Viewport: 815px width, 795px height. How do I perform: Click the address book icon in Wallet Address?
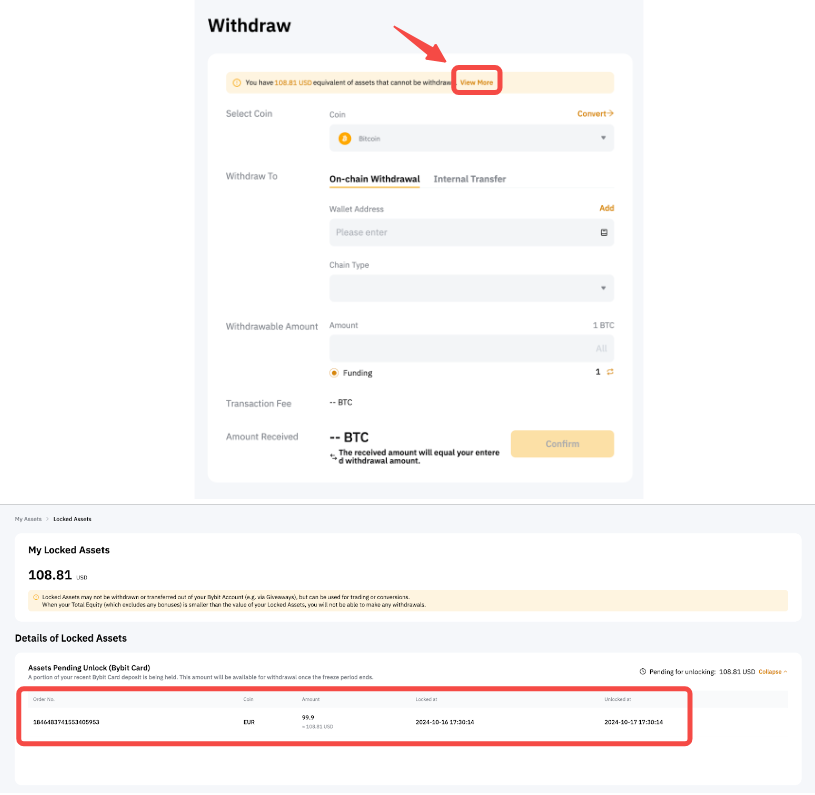click(x=603, y=232)
